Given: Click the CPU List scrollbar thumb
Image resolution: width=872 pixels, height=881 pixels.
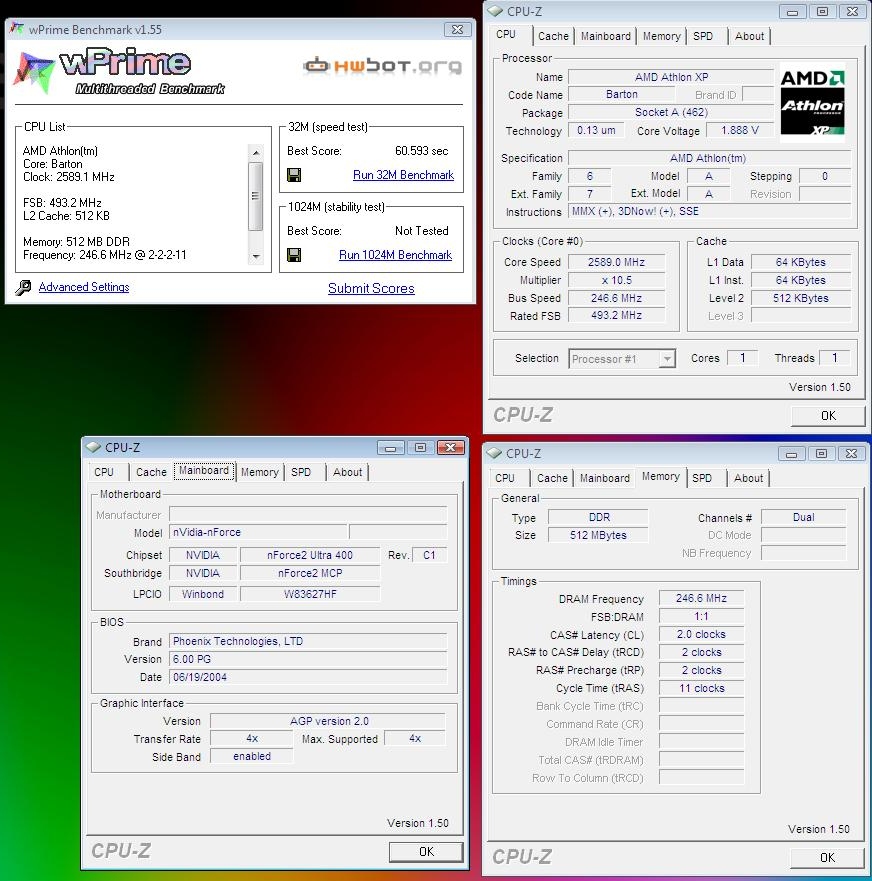Looking at the screenshot, I should pyautogui.click(x=256, y=196).
